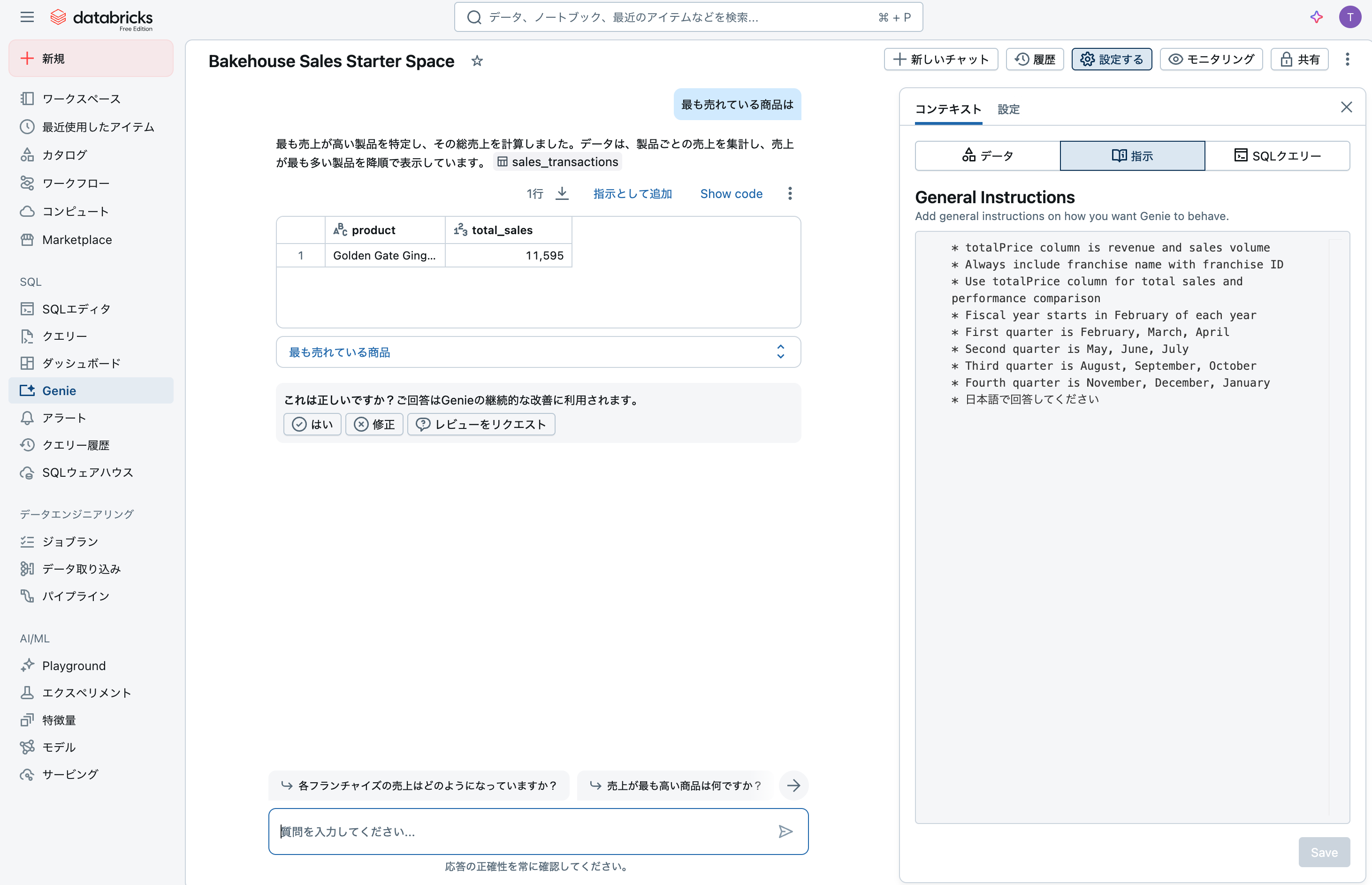Click the 新規 create button
1372x885 pixels.
point(91,58)
